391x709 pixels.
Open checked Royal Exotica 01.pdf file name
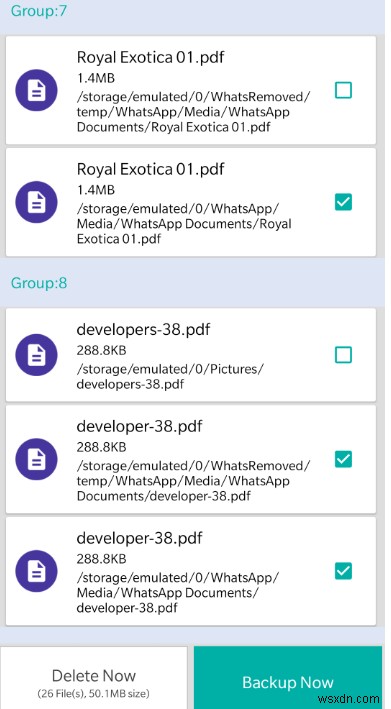[x=151, y=169]
